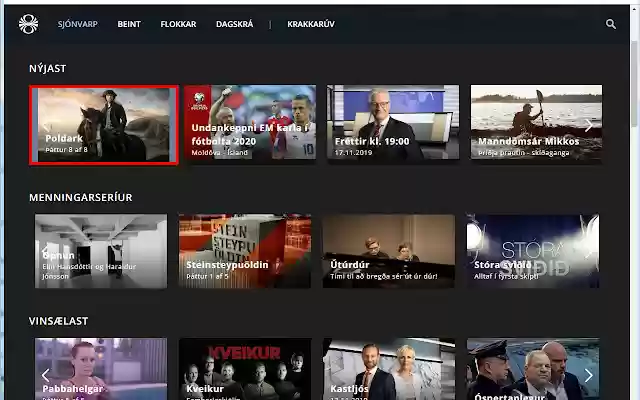Open the Pabbahelgar card

[101, 369]
